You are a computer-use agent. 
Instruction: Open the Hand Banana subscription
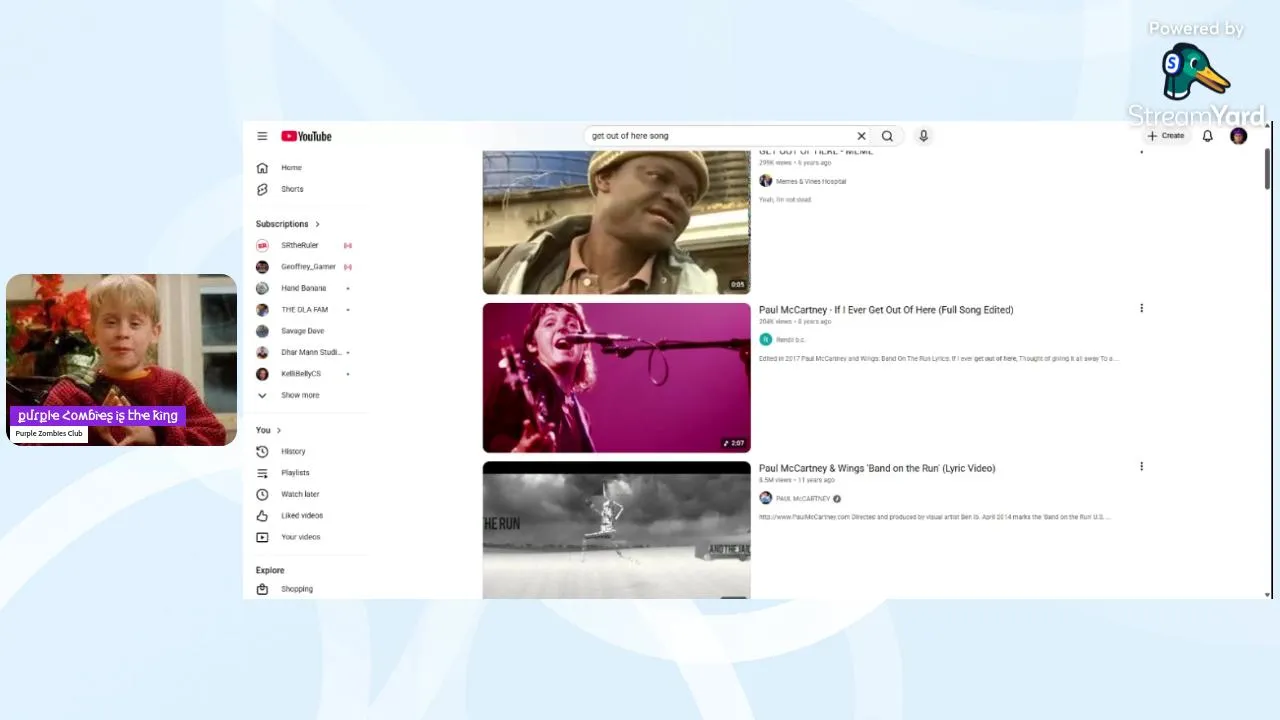(304, 288)
